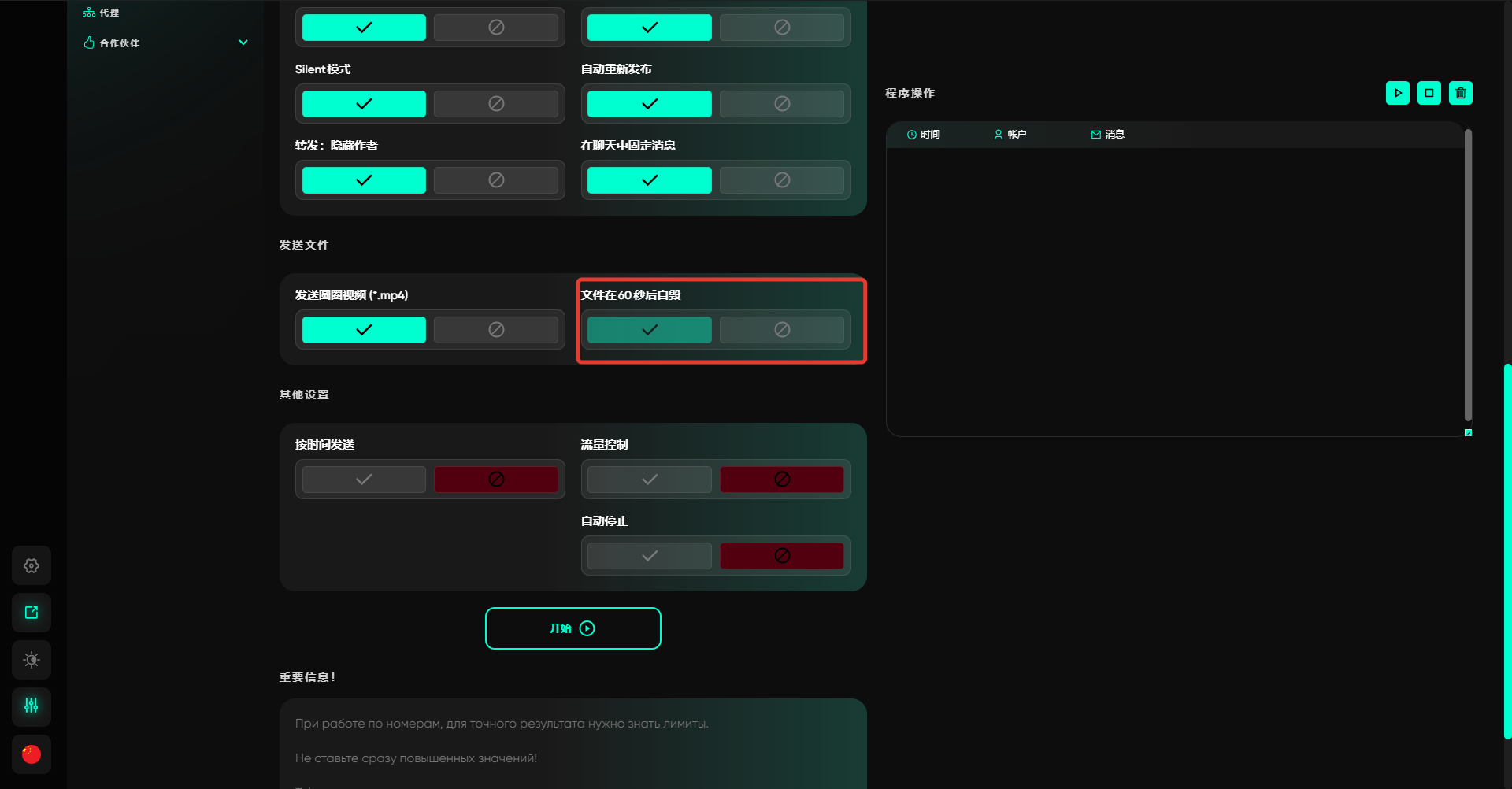Screen dimensions: 1512x789
Task: Click the stop square icon in 程序操作
Action: coord(1429,93)
